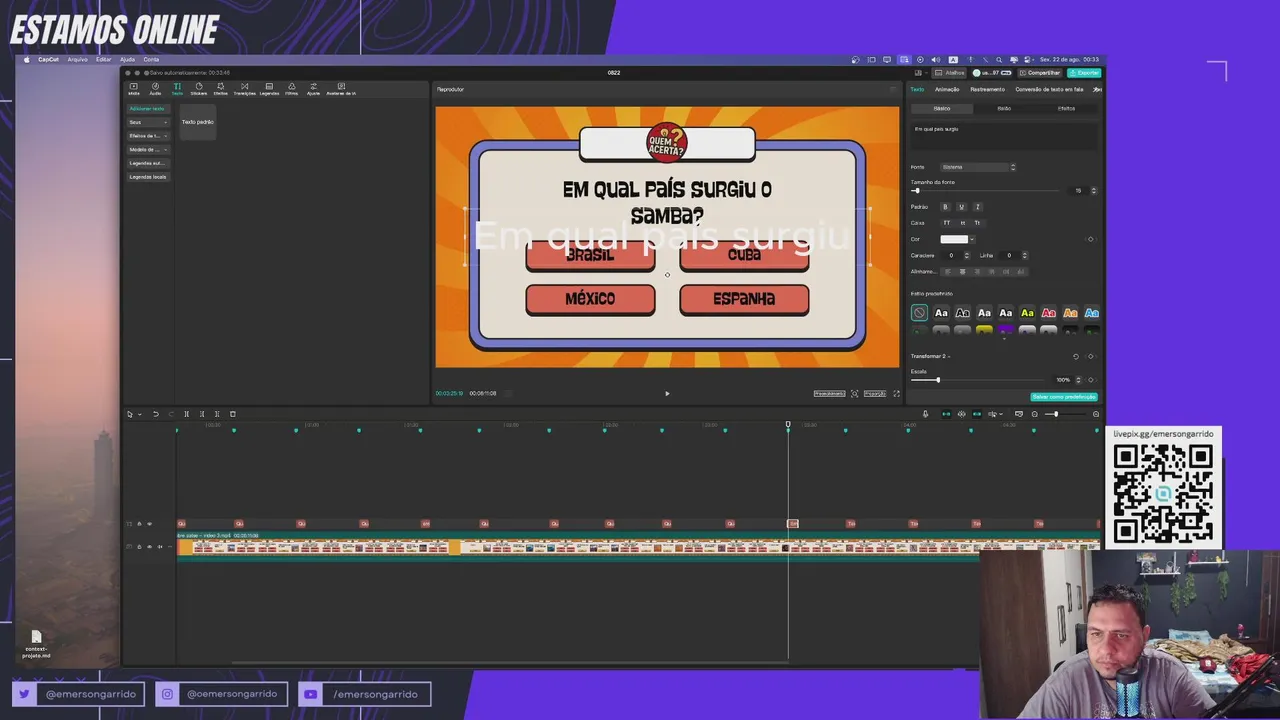The image size is (1280, 720).
Task: Apply the yellow Aa preset style
Action: point(1027,313)
